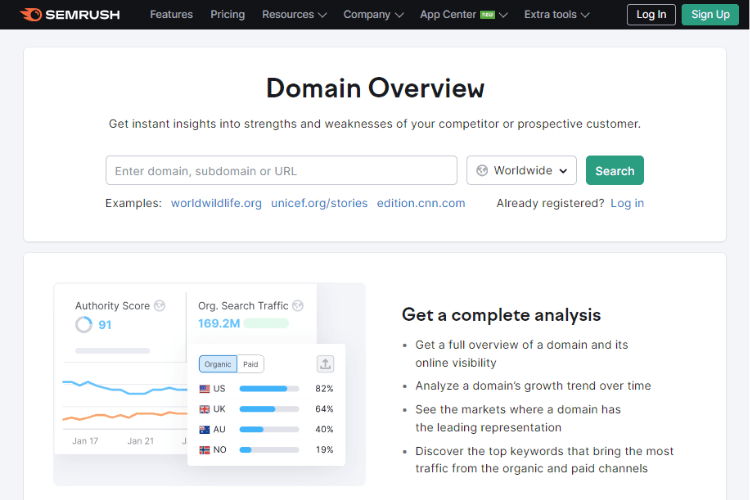
Task: Click the UK 64% traffic bar
Action: click(269, 409)
